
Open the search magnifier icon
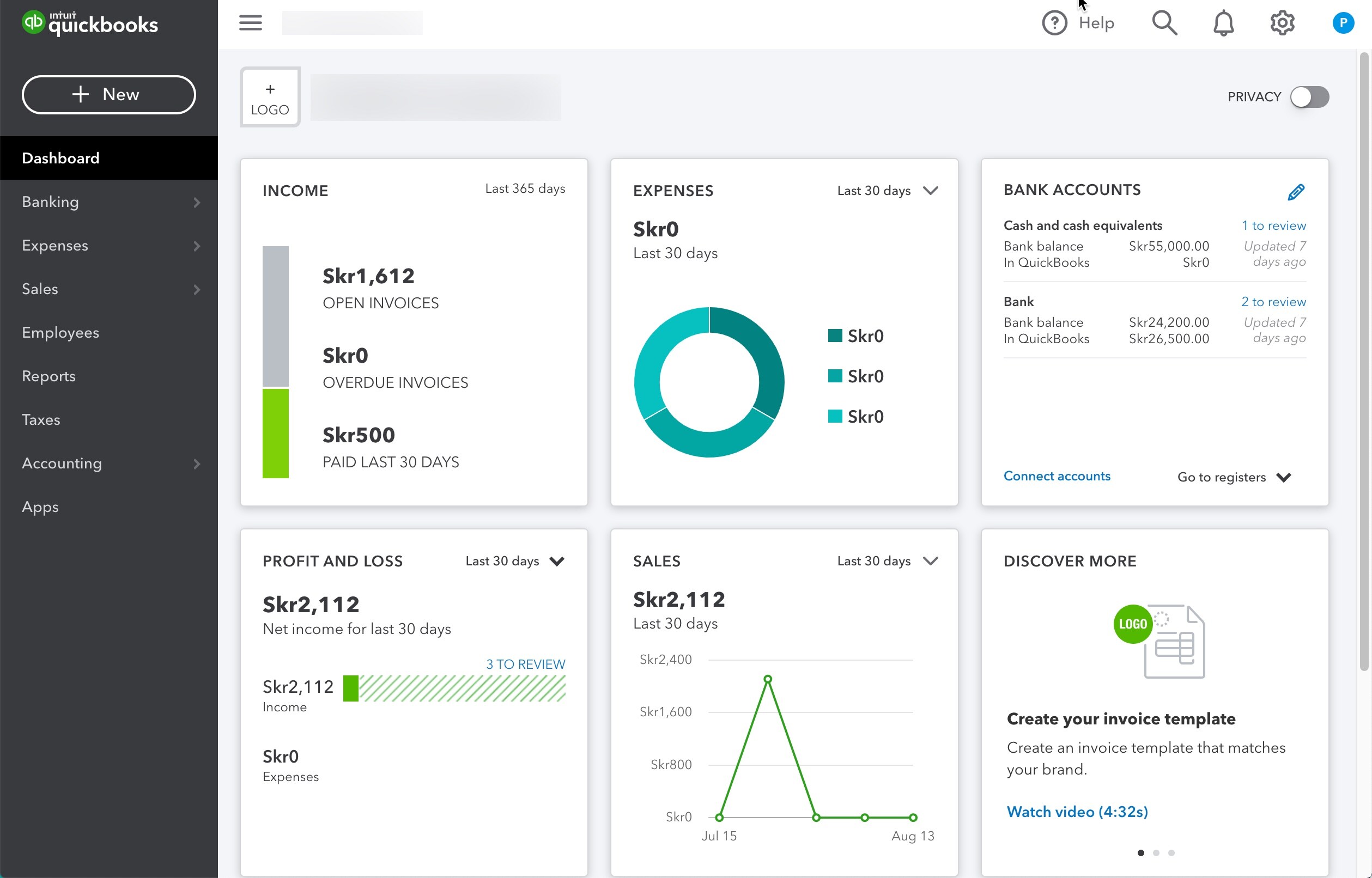[1164, 23]
